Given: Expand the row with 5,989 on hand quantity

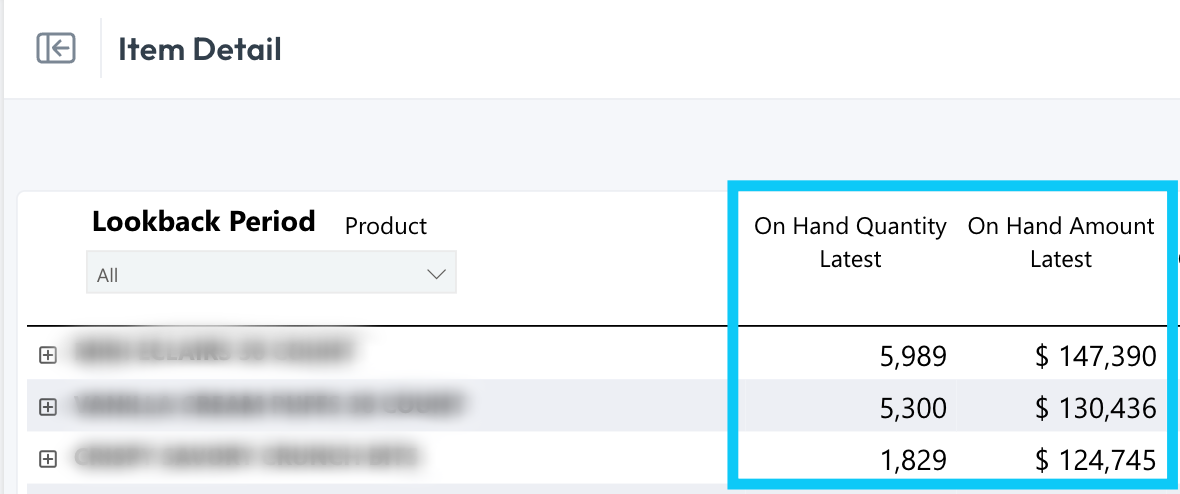Looking at the screenshot, I should [x=48, y=355].
